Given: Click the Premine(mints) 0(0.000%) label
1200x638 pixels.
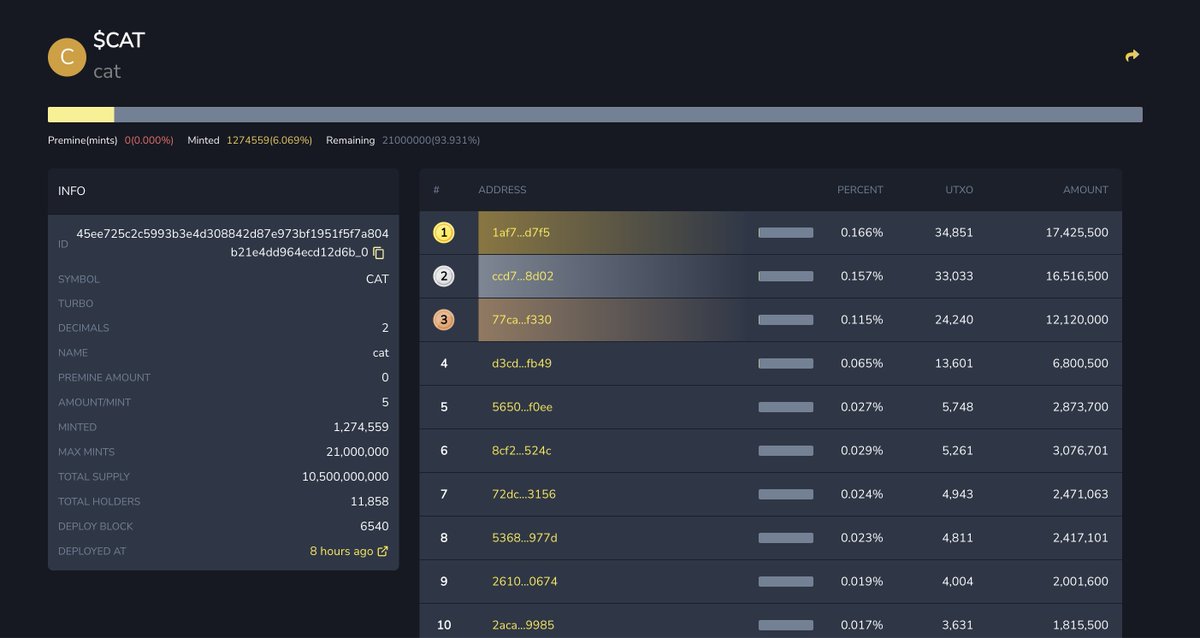Looking at the screenshot, I should tap(111, 140).
